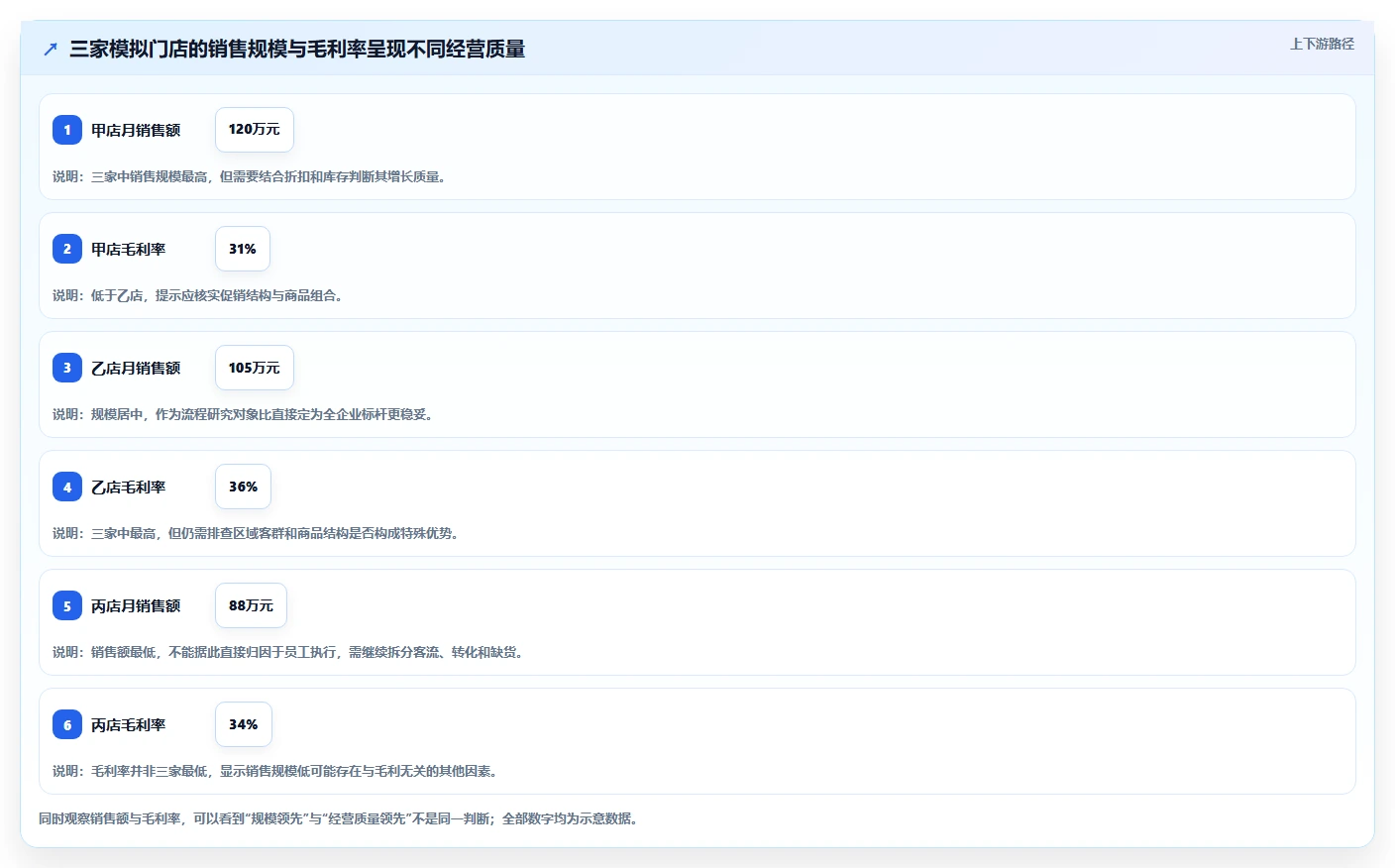Click the 88万元 value chip
The width and height of the screenshot is (1395, 868).
(x=251, y=605)
